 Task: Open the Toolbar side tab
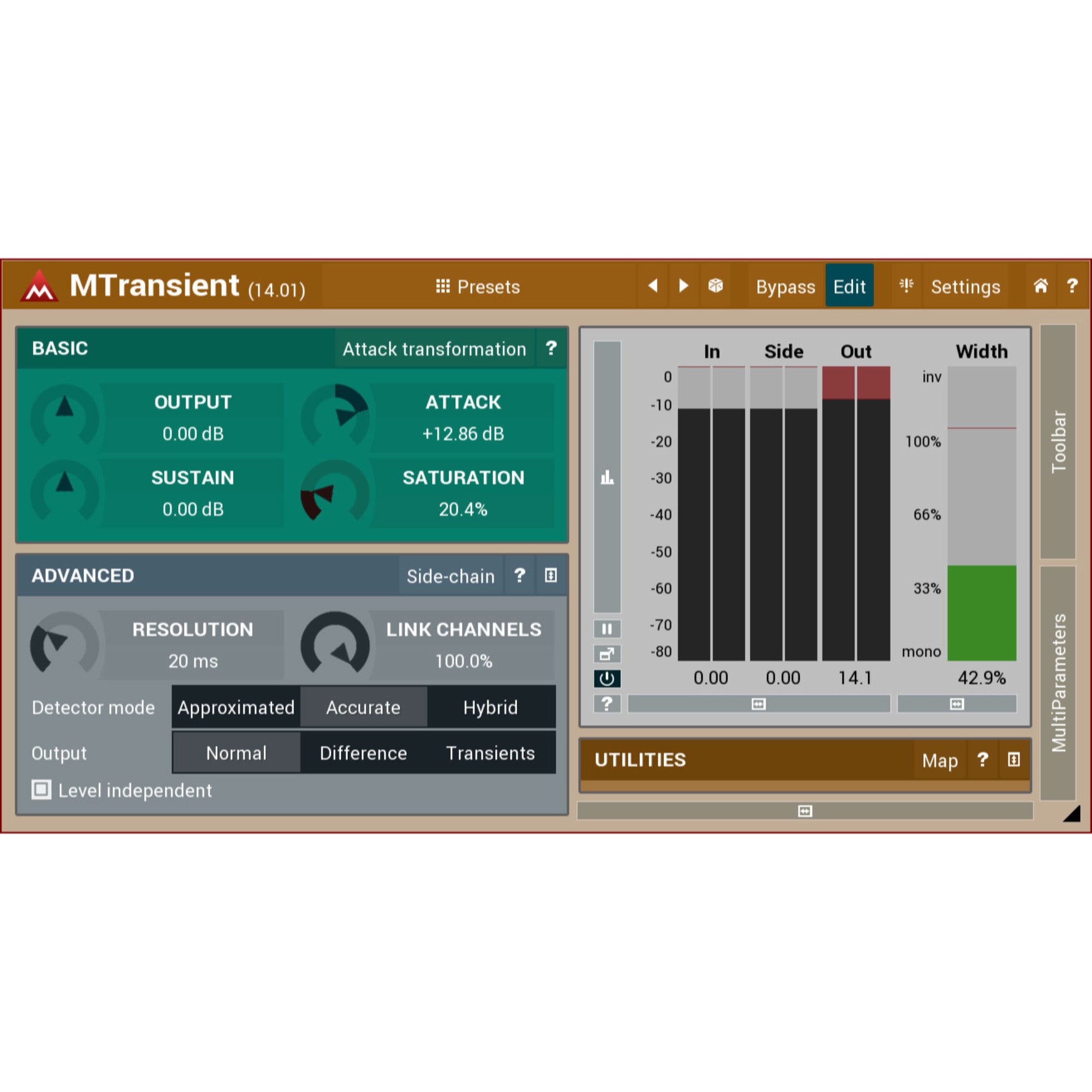pos(1058,441)
